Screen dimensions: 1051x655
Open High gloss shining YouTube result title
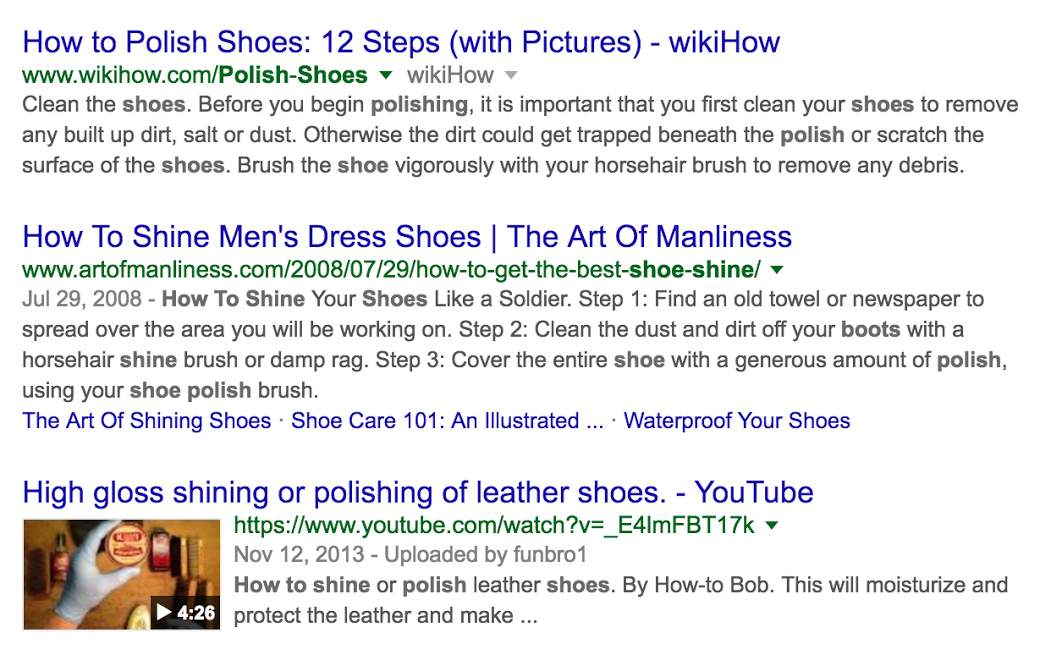click(418, 492)
